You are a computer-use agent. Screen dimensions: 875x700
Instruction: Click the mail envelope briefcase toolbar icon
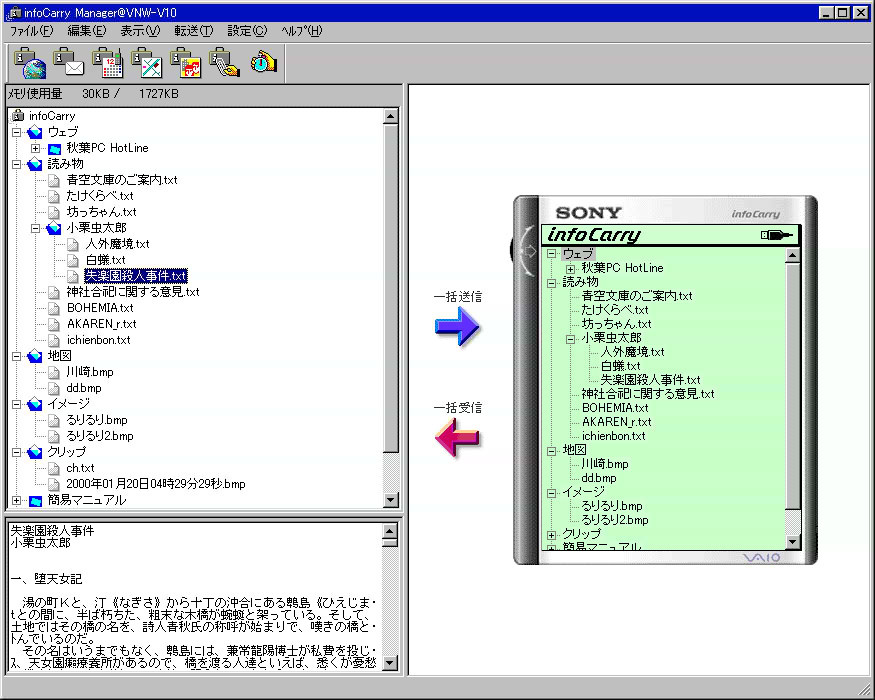click(x=69, y=63)
